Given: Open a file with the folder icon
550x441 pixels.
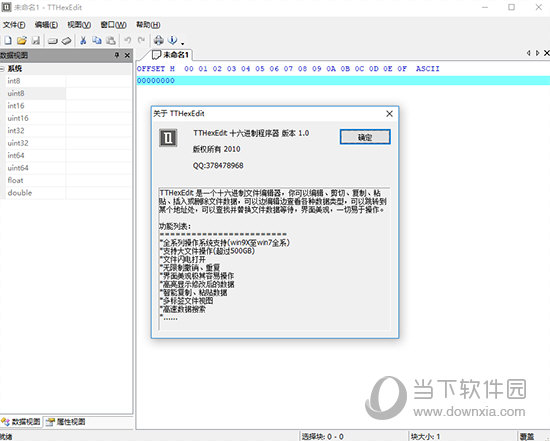Looking at the screenshot, I should click(x=22, y=41).
